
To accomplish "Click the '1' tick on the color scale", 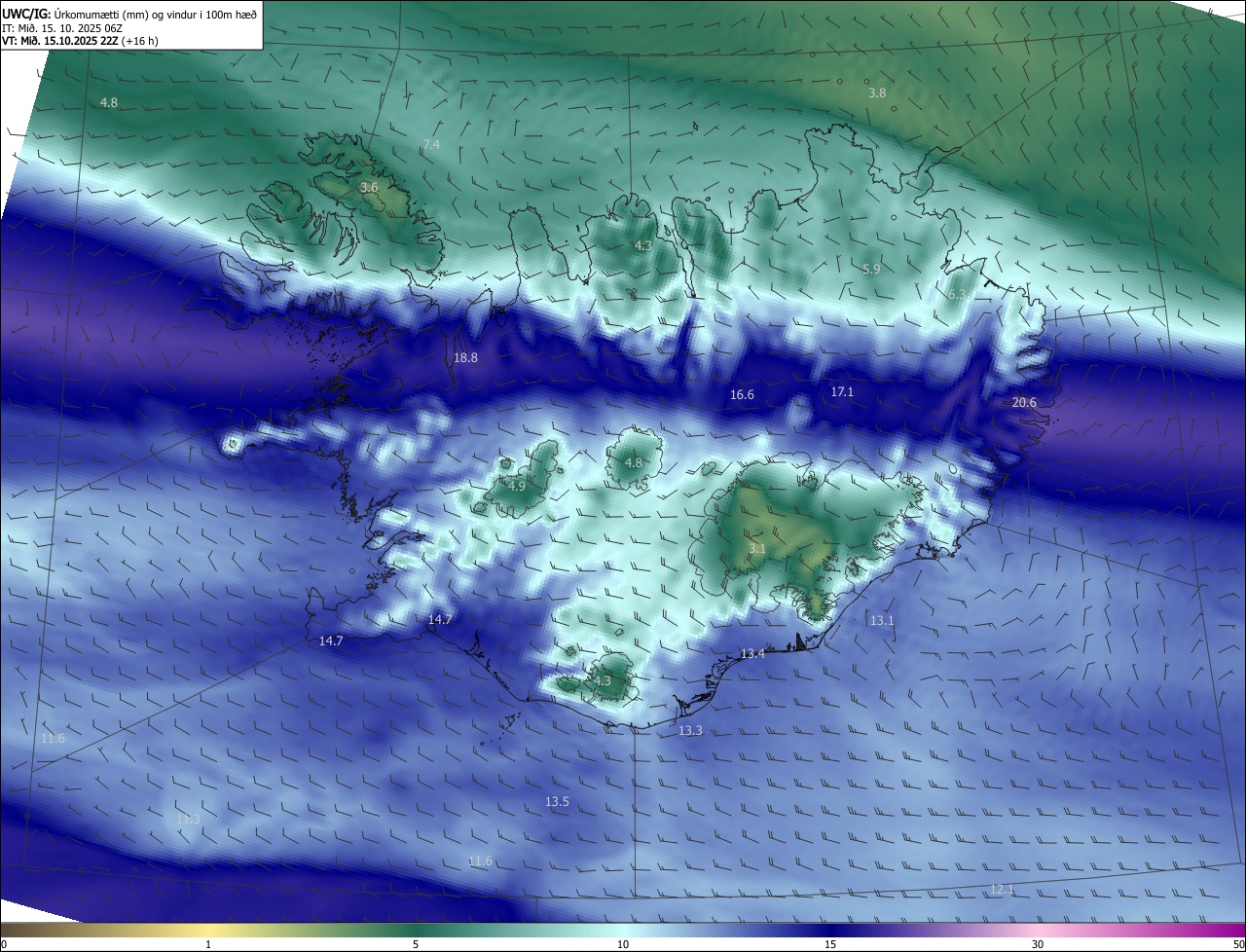I will [208, 944].
